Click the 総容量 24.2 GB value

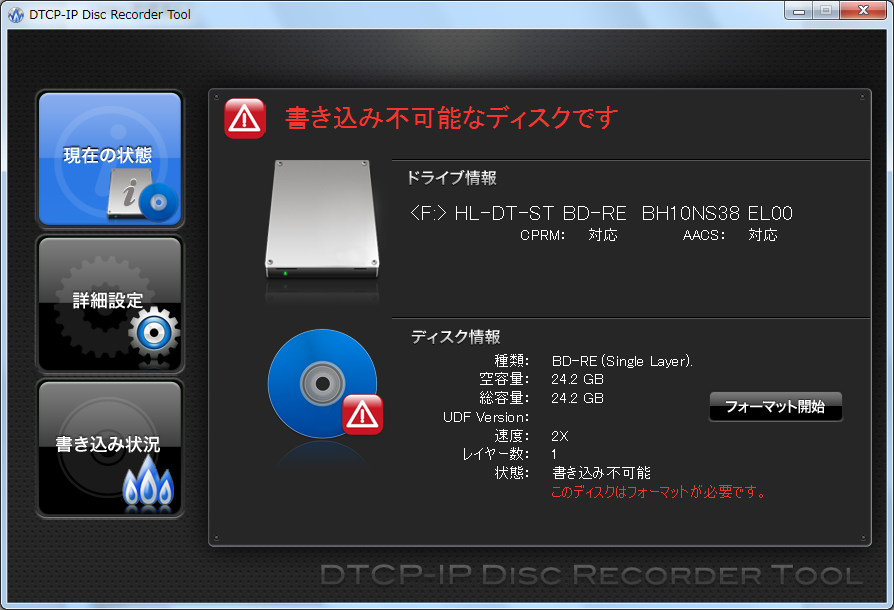pos(577,398)
